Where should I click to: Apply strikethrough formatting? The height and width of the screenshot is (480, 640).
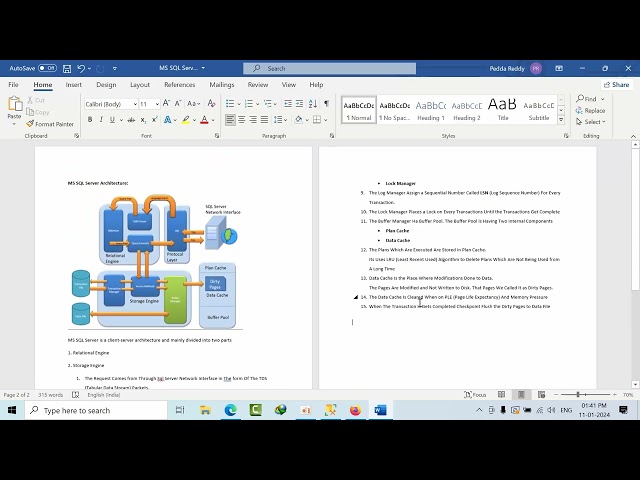(131, 120)
